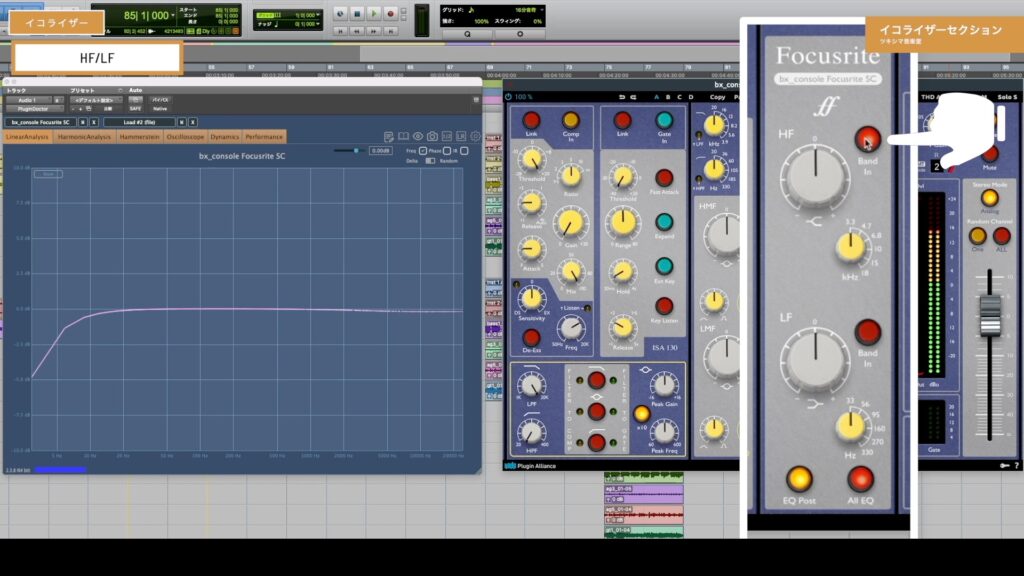Open the main counter 85|1|000 dropdown arrow
Image resolution: width=1024 pixels, height=576 pixels.
172,15
